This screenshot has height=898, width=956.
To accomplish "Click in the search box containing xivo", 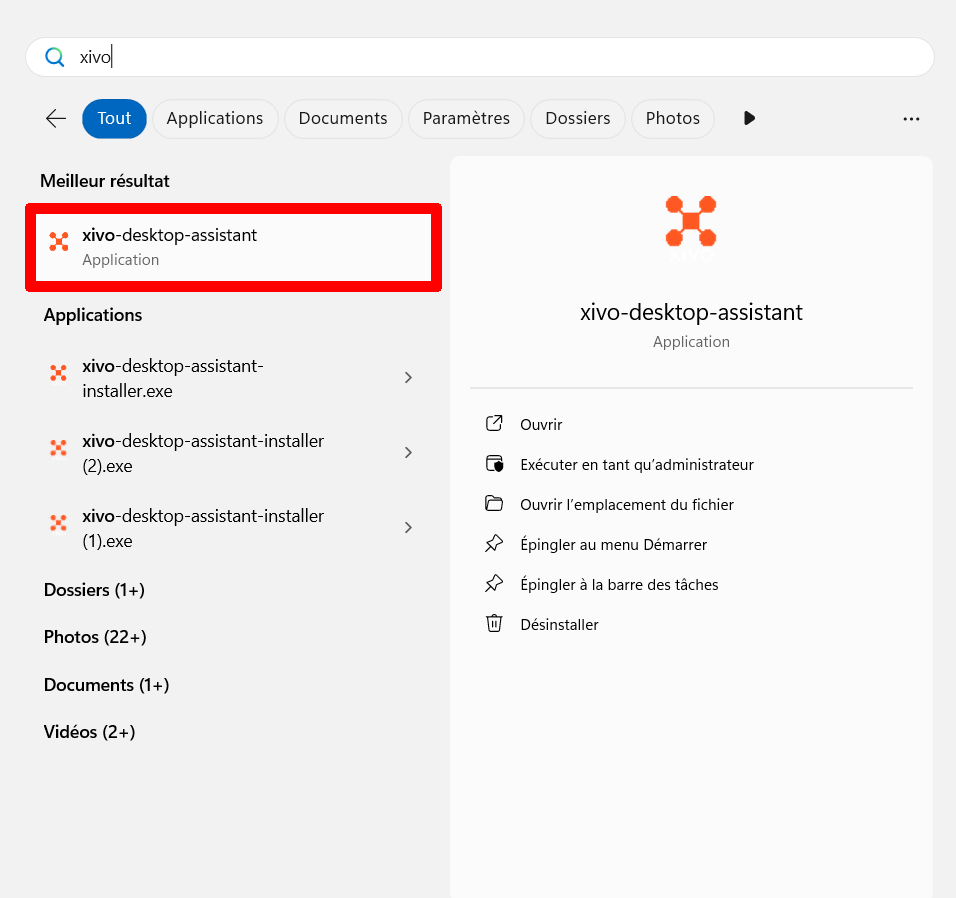I will [x=500, y=57].
